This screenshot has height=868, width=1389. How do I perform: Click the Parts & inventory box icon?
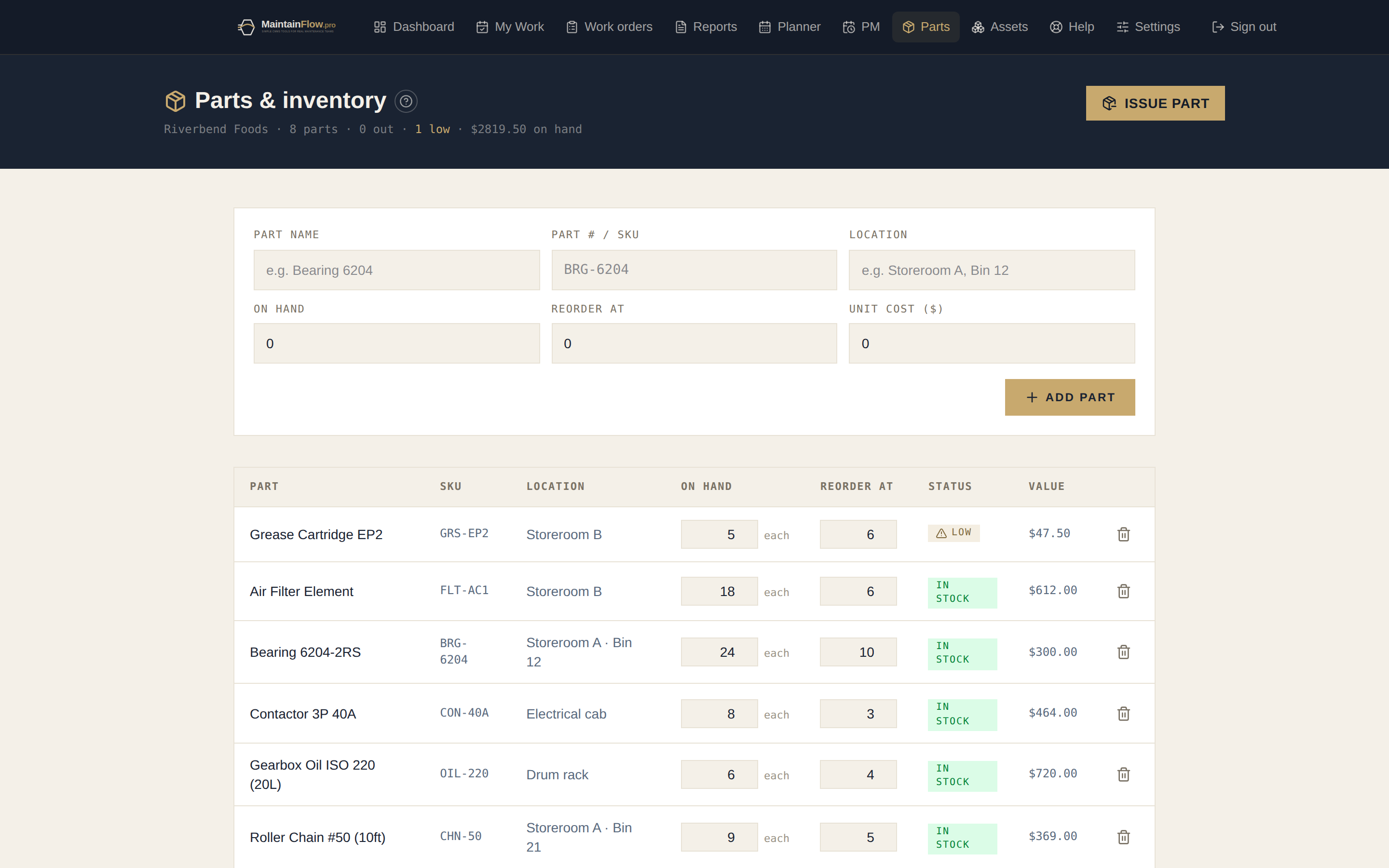176,101
